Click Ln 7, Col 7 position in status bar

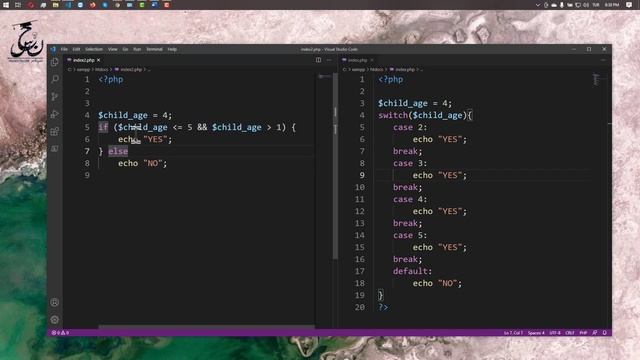[513, 333]
